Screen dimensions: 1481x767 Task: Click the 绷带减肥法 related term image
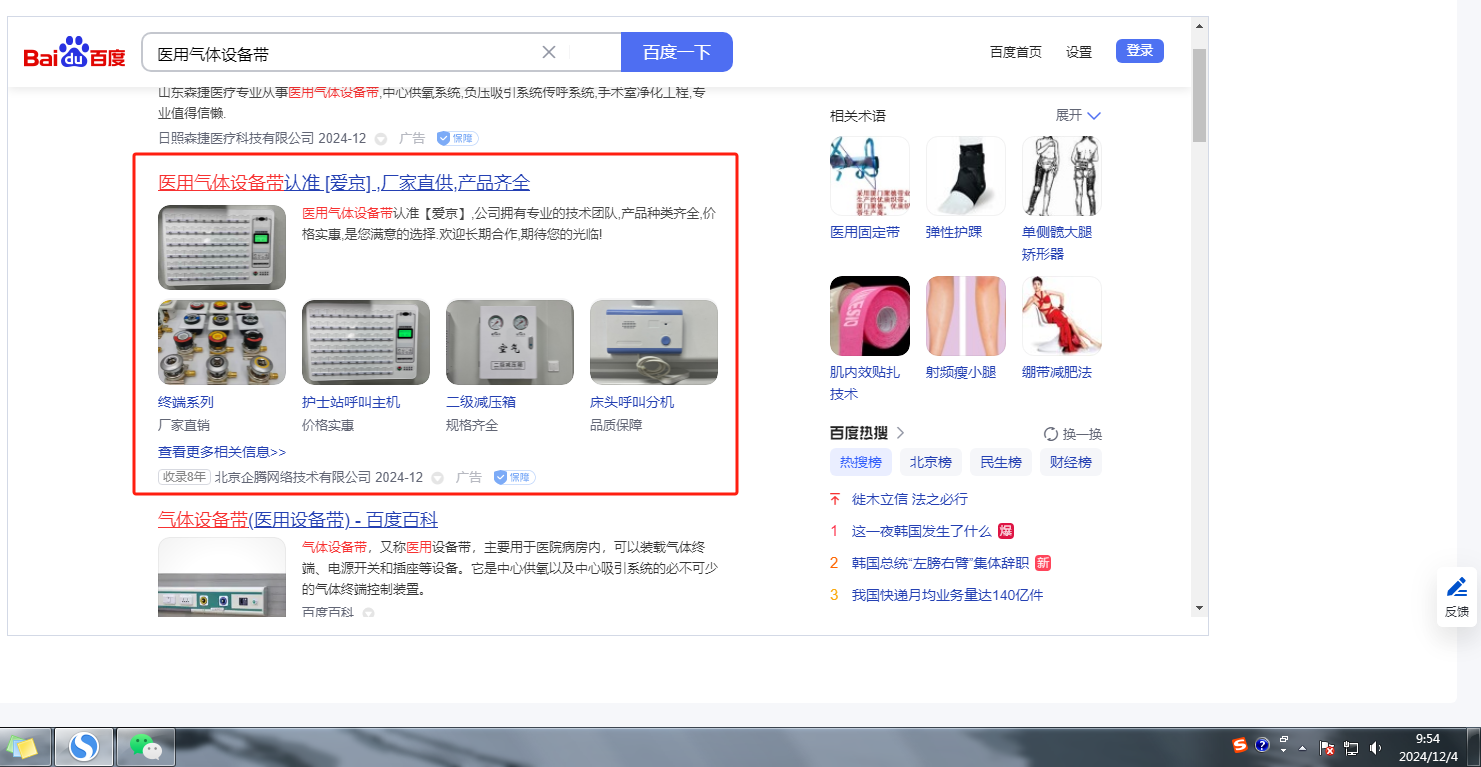point(1062,316)
